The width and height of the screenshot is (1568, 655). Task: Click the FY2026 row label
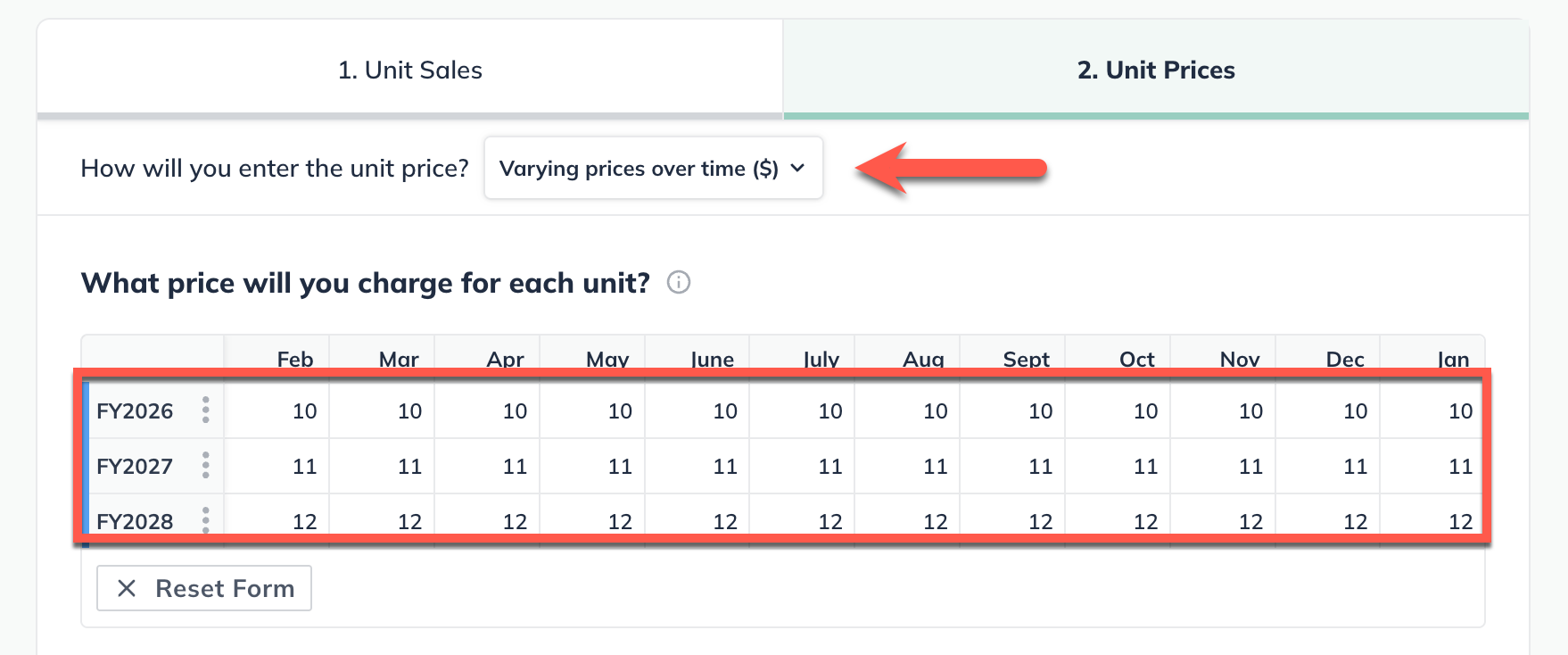click(135, 410)
